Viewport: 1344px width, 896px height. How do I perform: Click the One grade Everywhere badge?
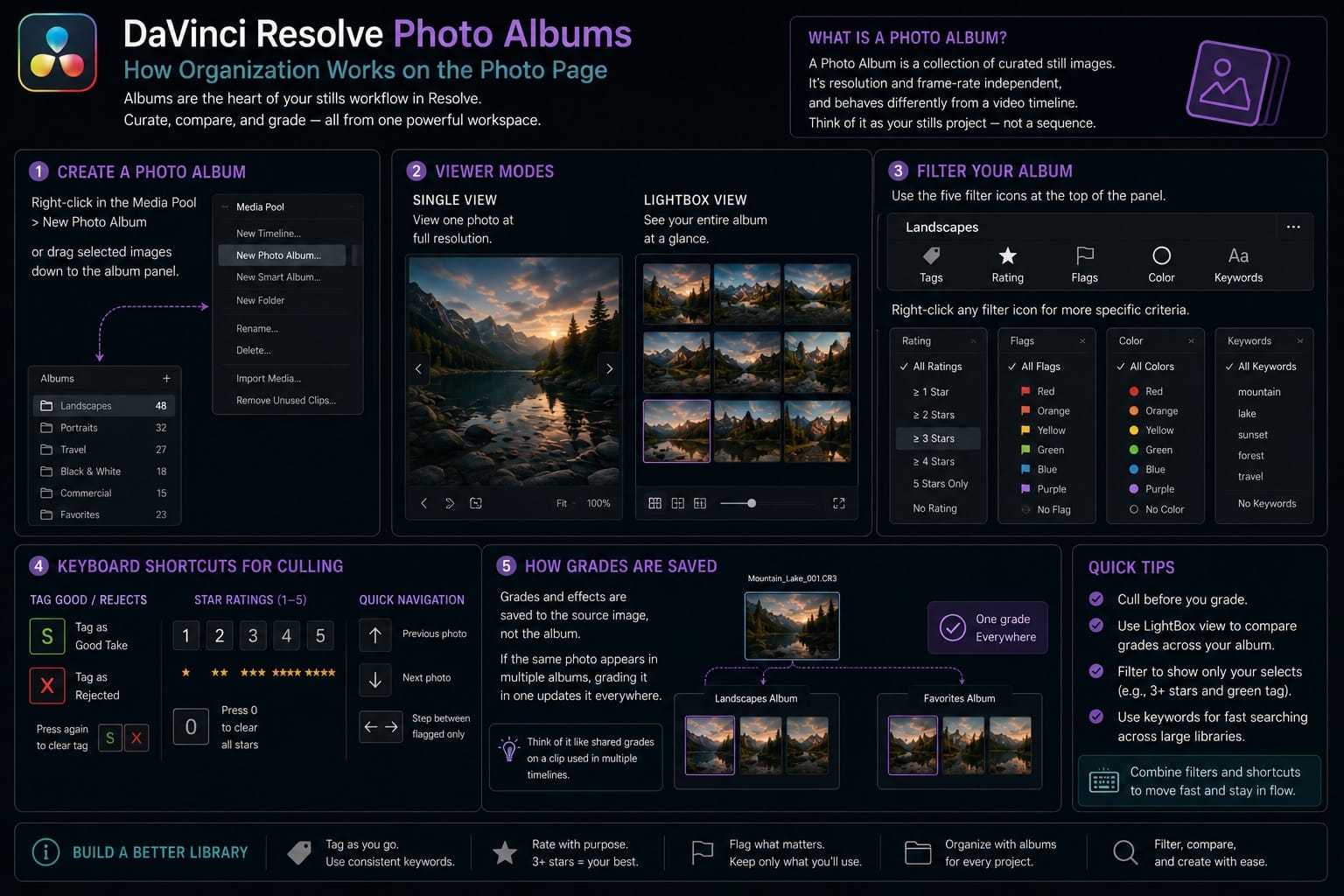pos(987,627)
